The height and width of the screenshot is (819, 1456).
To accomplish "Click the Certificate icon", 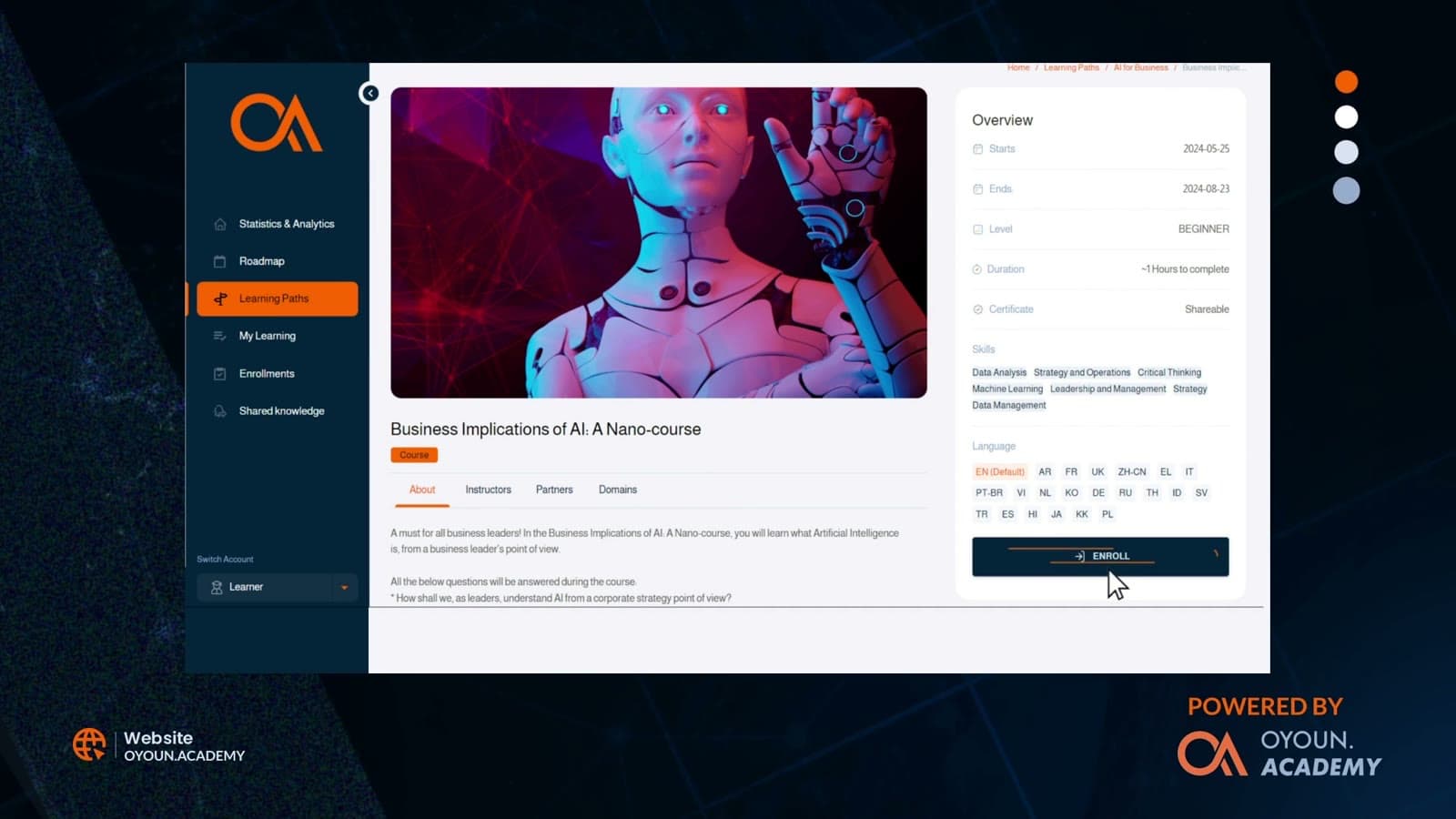I will tap(977, 309).
